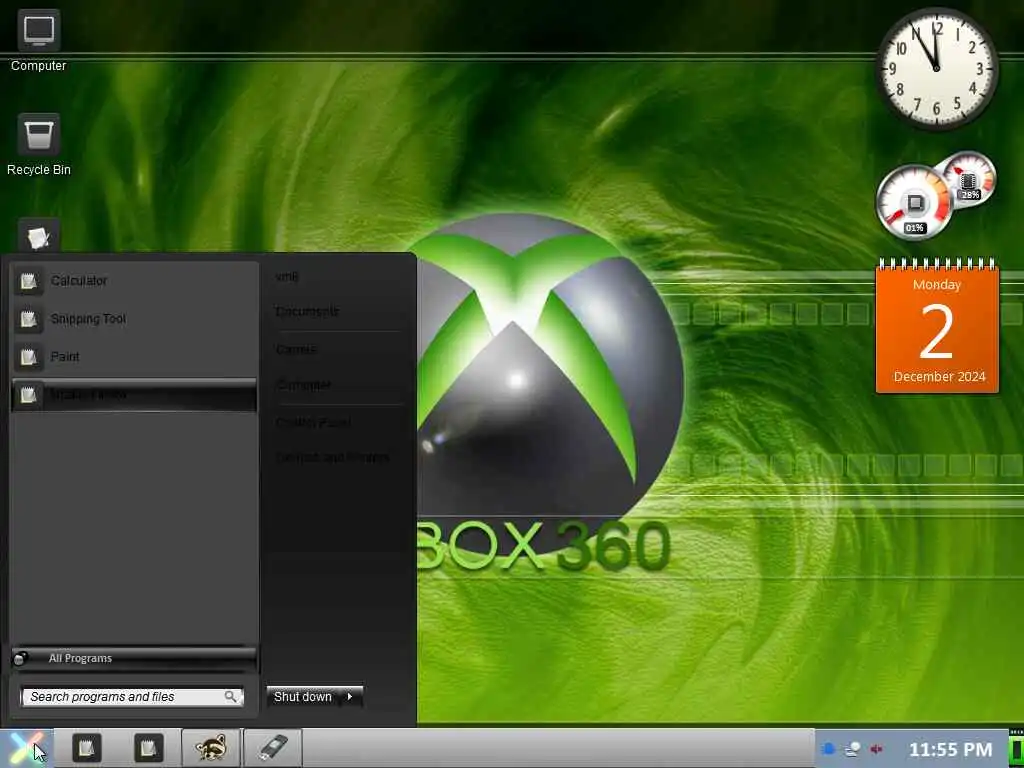Open the raccoon icon in the taskbar
The image size is (1024, 768).
[x=211, y=748]
